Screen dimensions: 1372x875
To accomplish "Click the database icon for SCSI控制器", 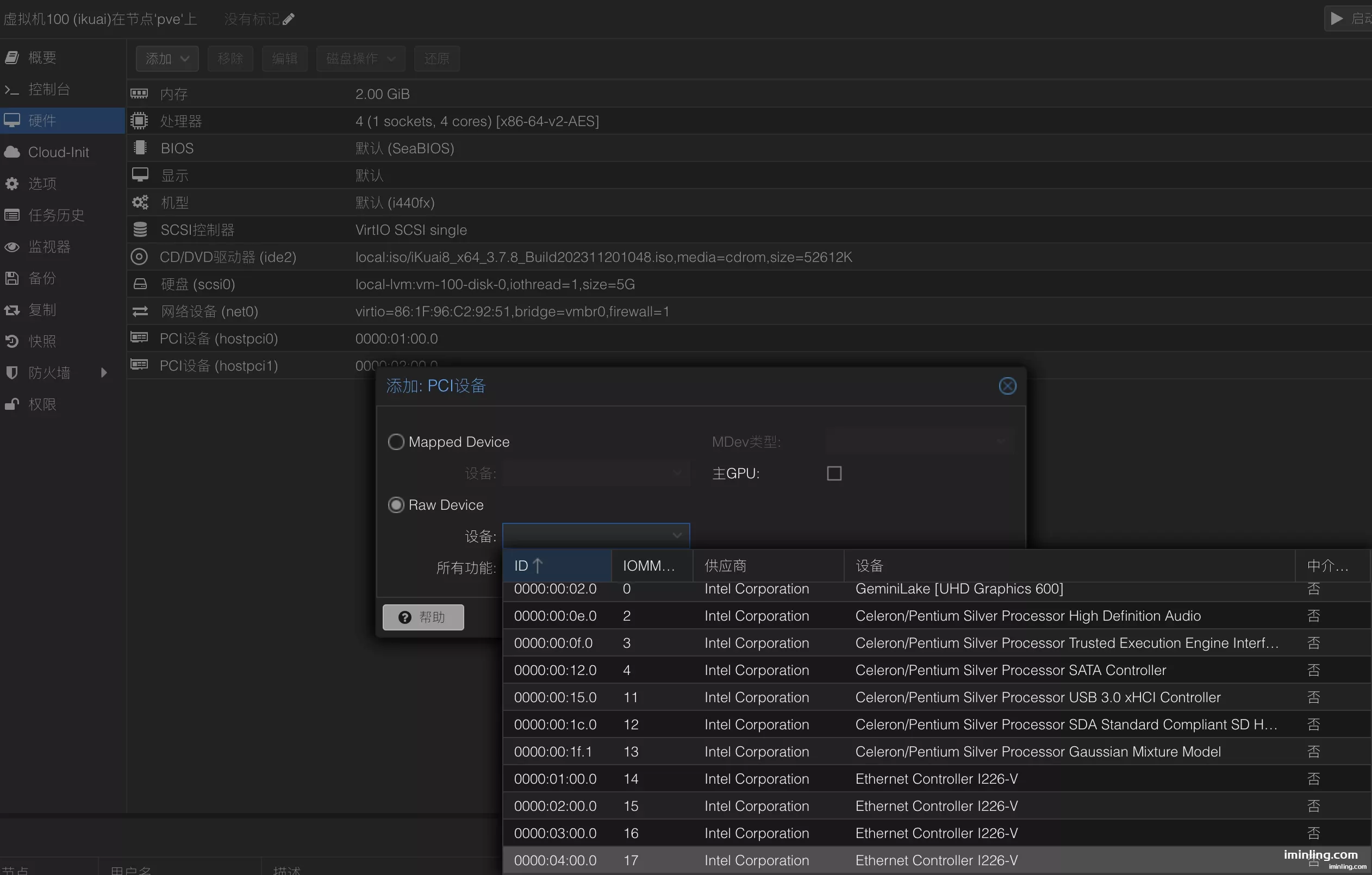I will [x=140, y=229].
